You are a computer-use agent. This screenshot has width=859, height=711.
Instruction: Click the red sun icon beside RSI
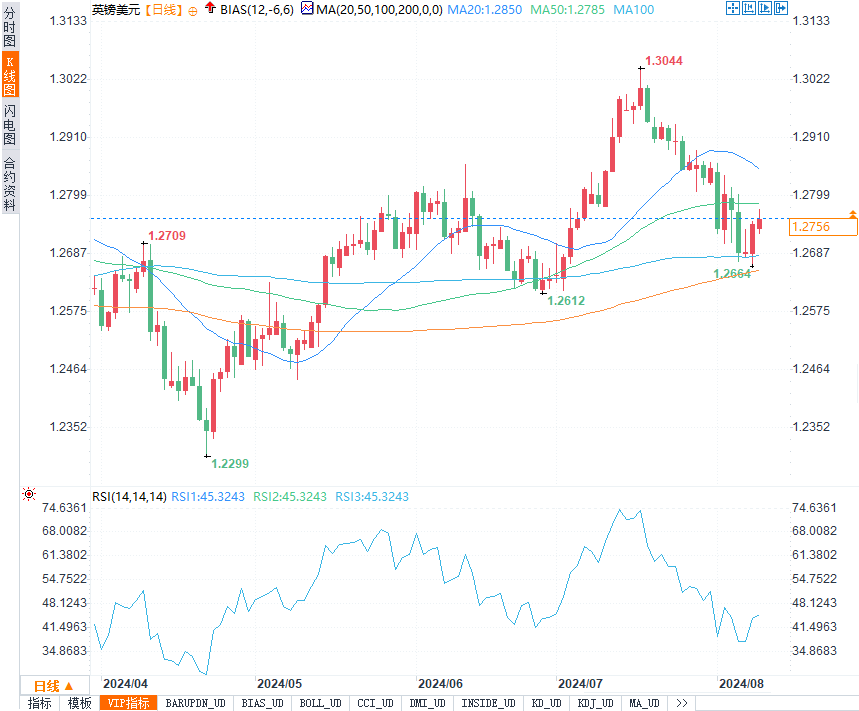coord(29,495)
